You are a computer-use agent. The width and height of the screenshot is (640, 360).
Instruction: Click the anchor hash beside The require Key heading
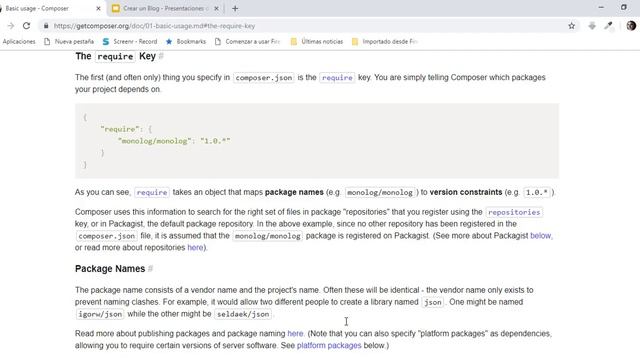point(161,56)
